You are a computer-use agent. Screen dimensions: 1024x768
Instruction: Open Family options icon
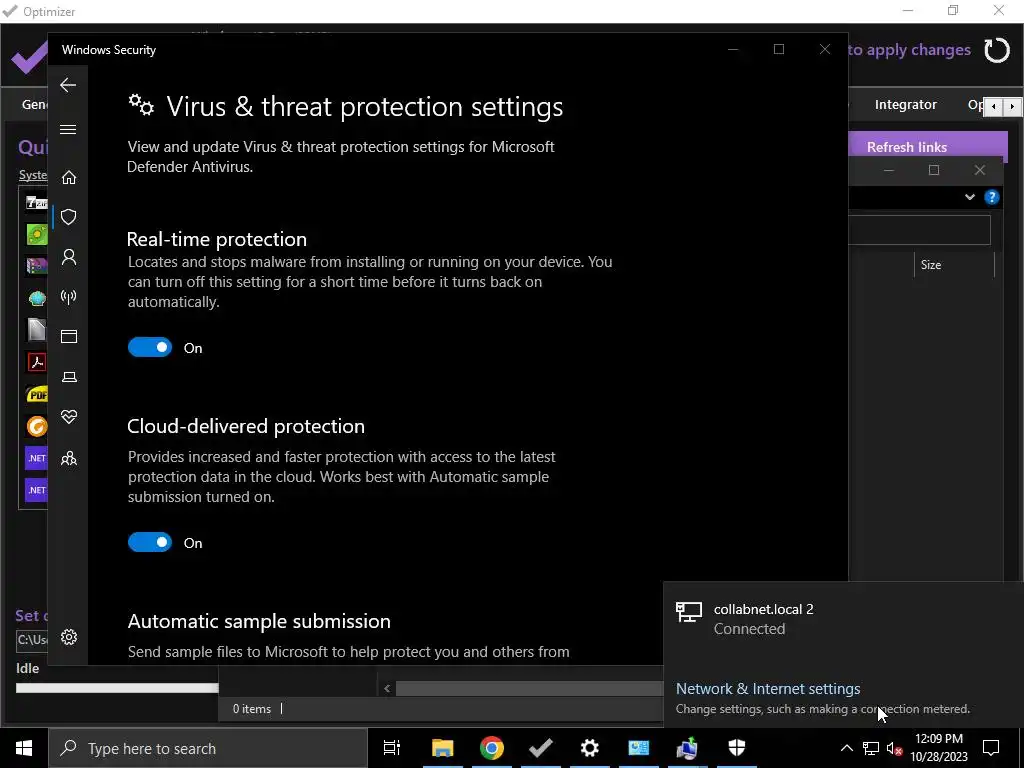[x=69, y=458]
